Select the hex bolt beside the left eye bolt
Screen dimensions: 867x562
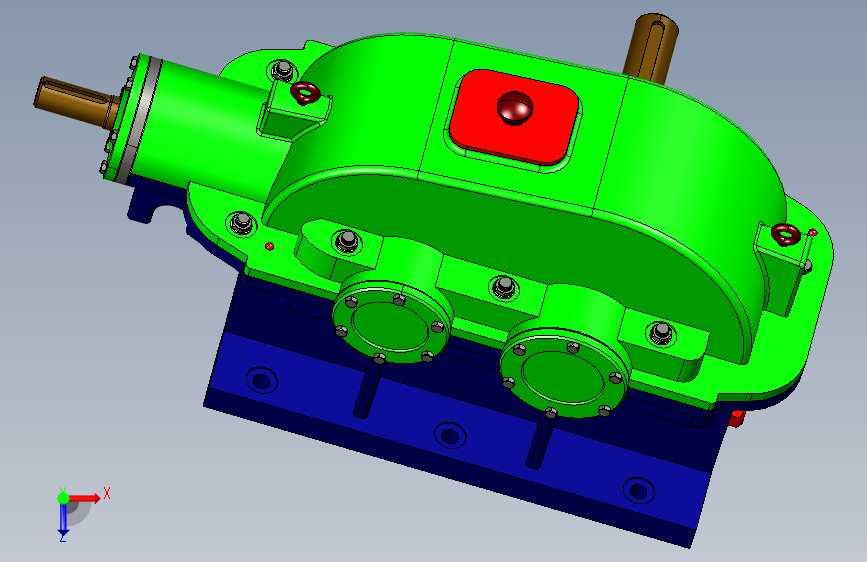point(283,71)
